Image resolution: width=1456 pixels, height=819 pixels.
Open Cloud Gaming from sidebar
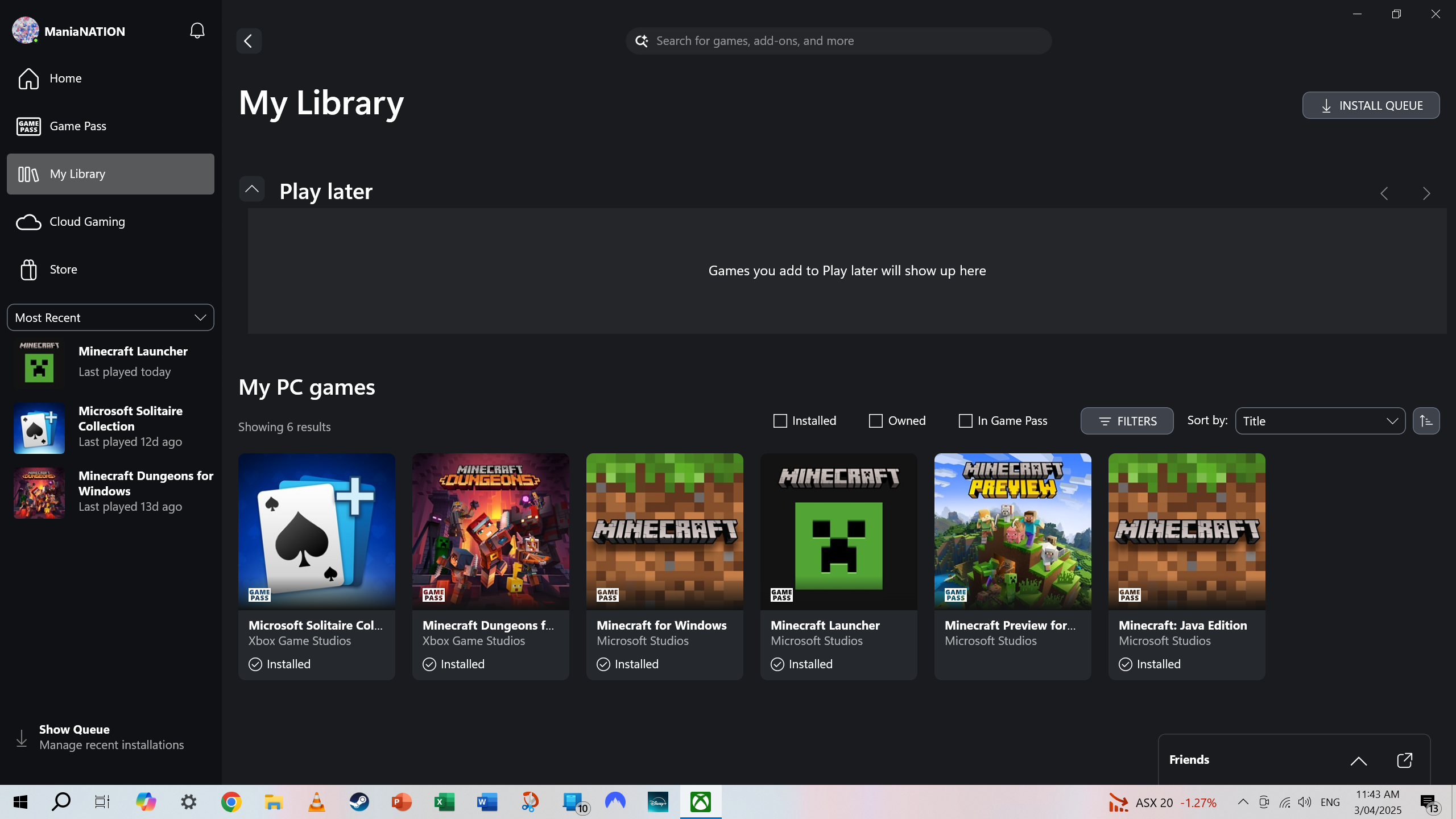[87, 222]
